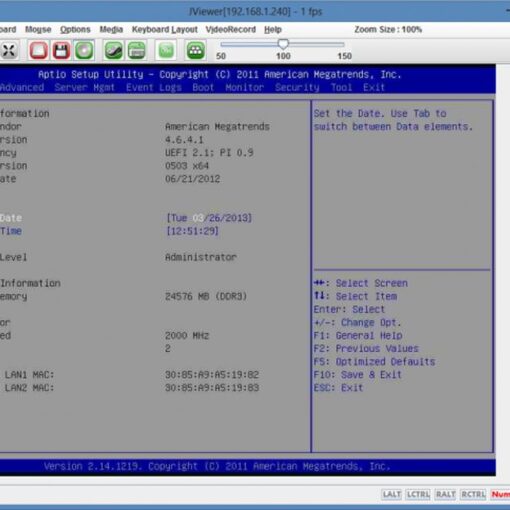510x510 pixels.
Task: Select the highlighted month field 03
Action: tap(198, 218)
